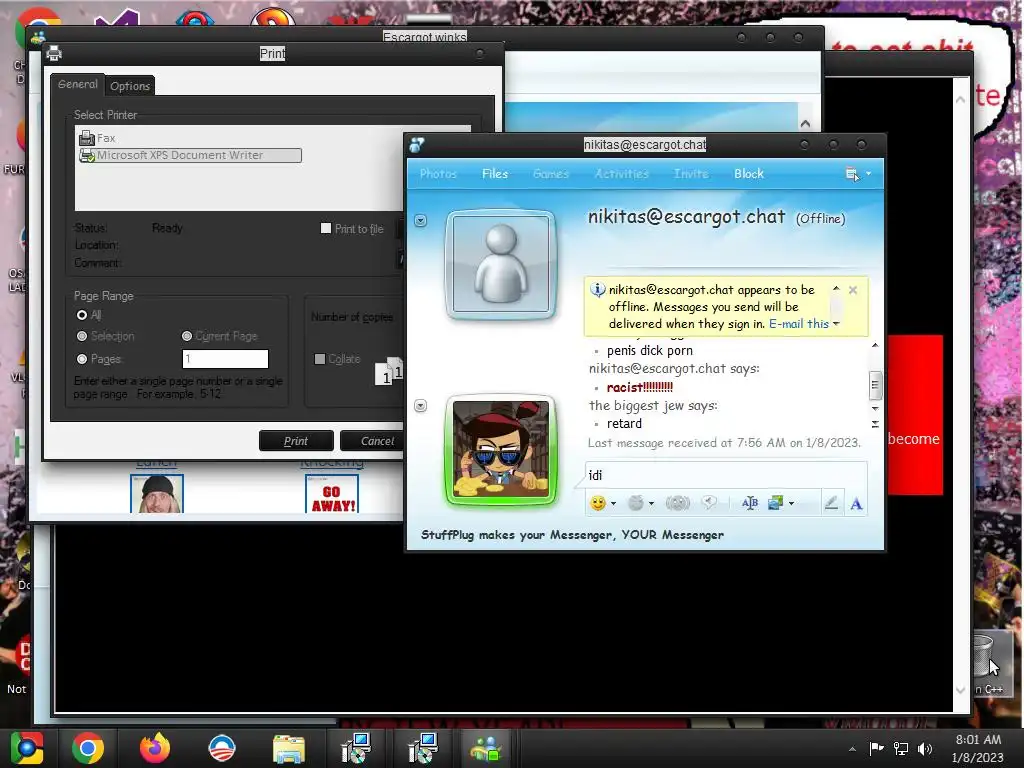Screen dimensions: 1024x768
Task: Open the Files menu in Messenger
Action: (x=494, y=174)
